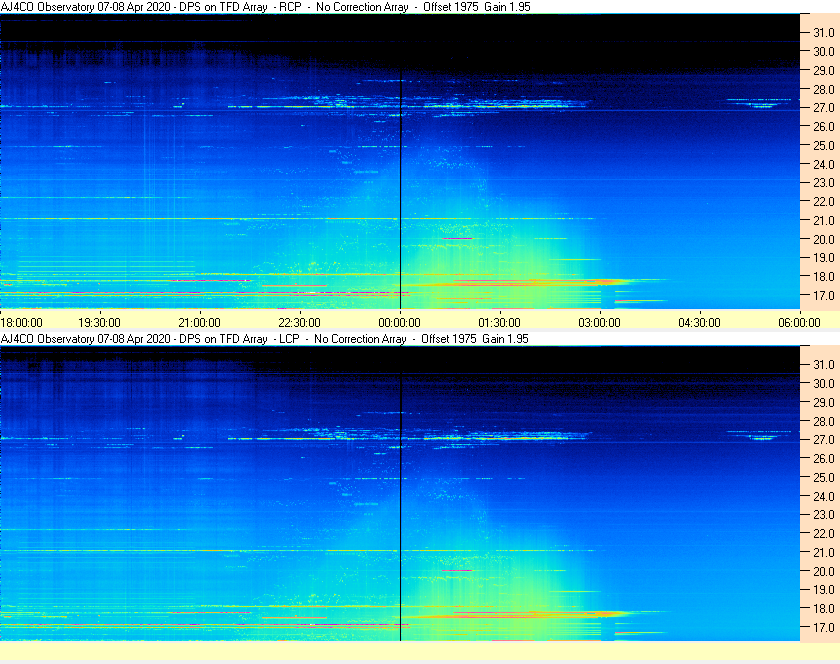840x664 pixels.
Task: Click the 25.0 frequency label in LCP plot
Action: tap(824, 477)
